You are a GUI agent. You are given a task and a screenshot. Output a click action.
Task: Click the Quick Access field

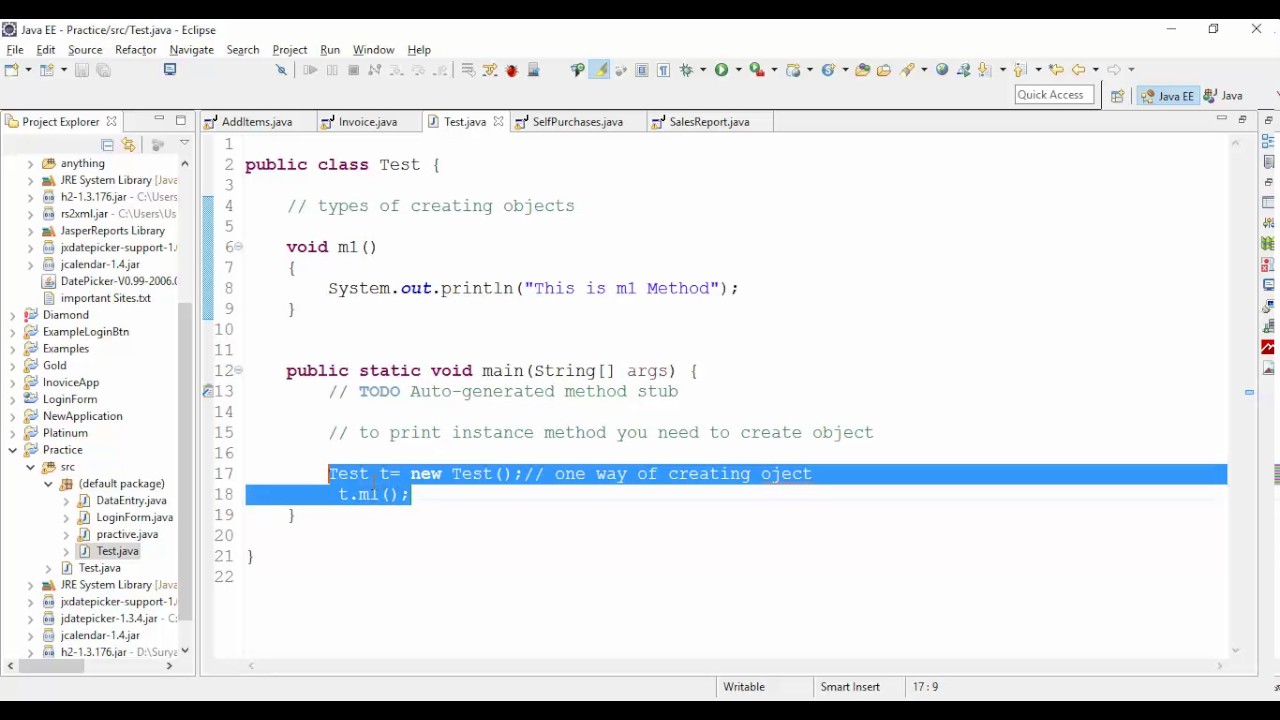pyautogui.click(x=1053, y=95)
